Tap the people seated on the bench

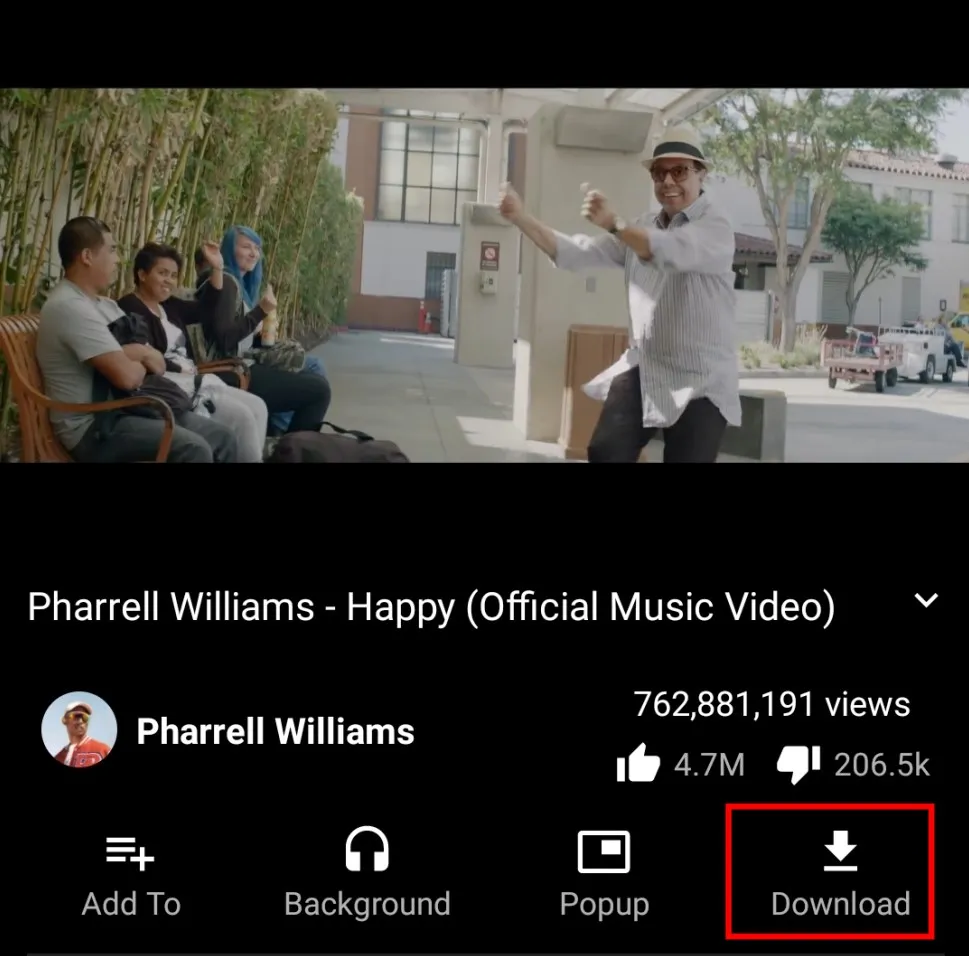(x=179, y=346)
